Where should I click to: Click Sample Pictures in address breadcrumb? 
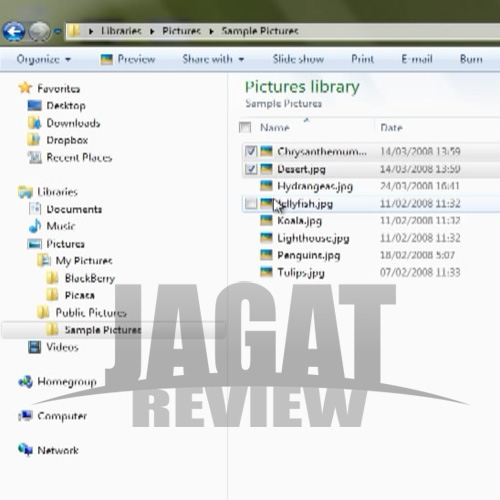pyautogui.click(x=260, y=31)
